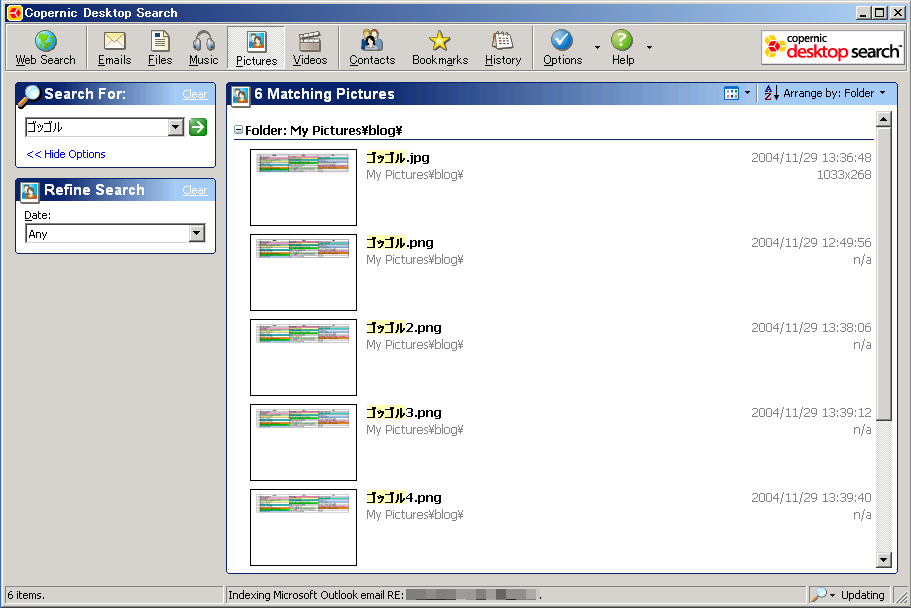Open thumbnail of ゴッゴル.jpg

(303, 187)
